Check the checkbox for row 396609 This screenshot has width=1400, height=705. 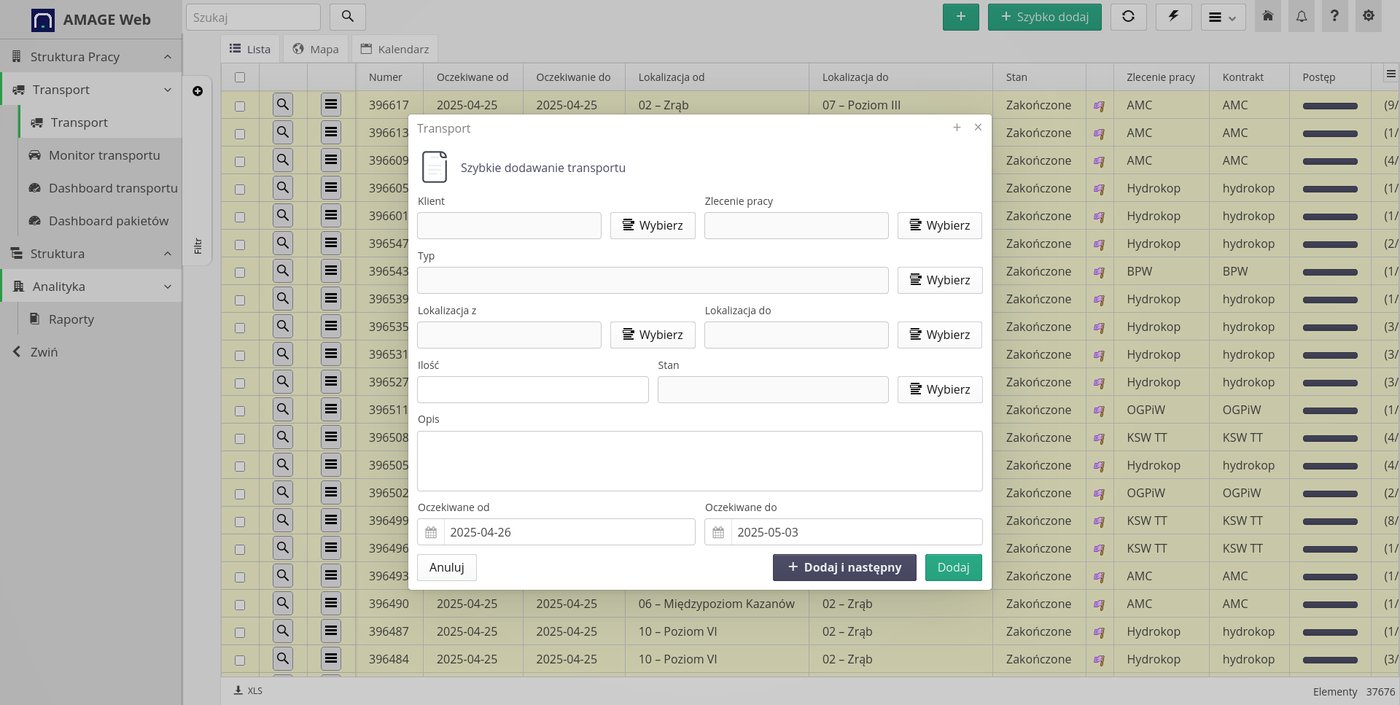(x=240, y=161)
